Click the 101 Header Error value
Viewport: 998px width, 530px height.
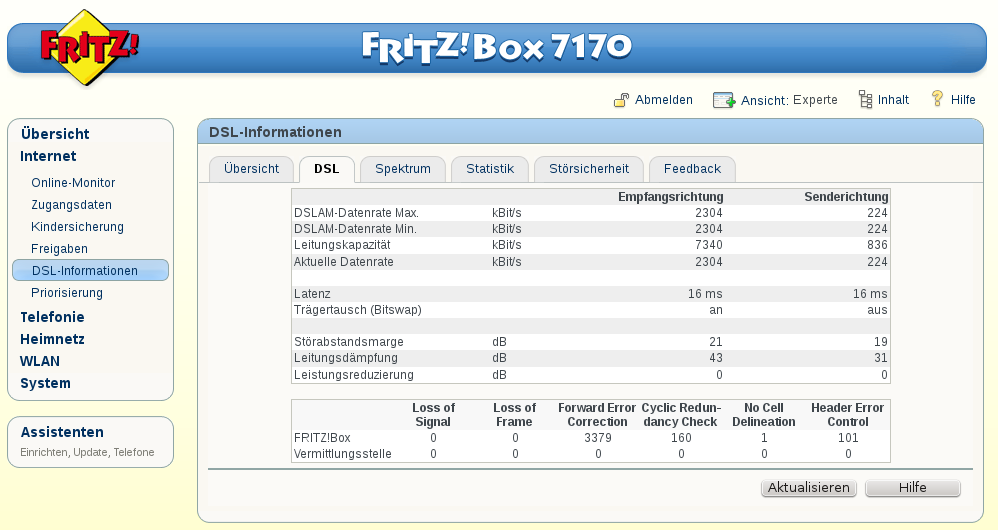coord(848,438)
